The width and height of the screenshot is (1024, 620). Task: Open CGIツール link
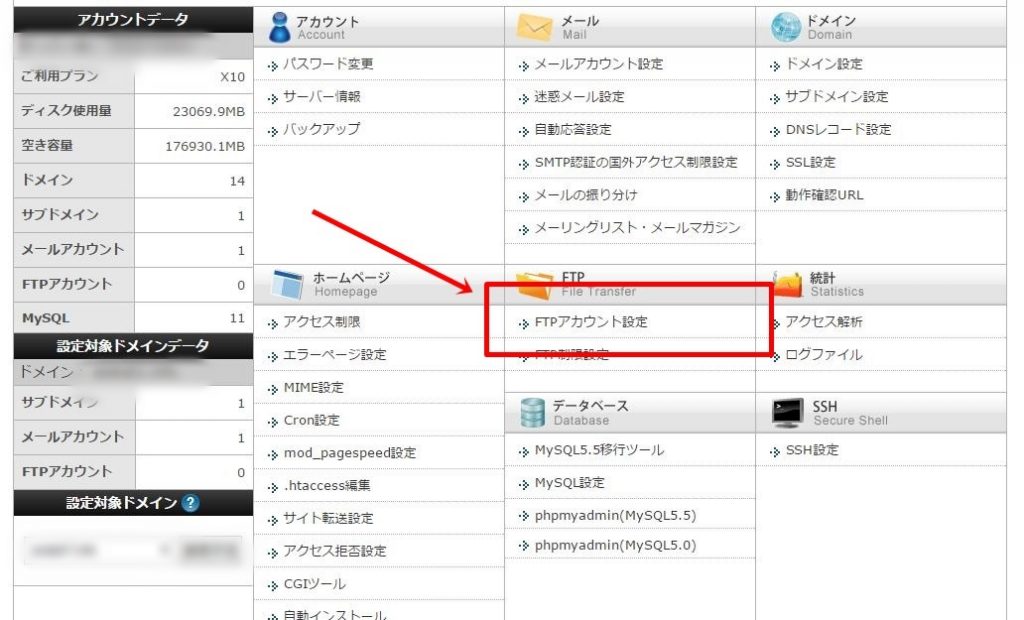click(314, 583)
